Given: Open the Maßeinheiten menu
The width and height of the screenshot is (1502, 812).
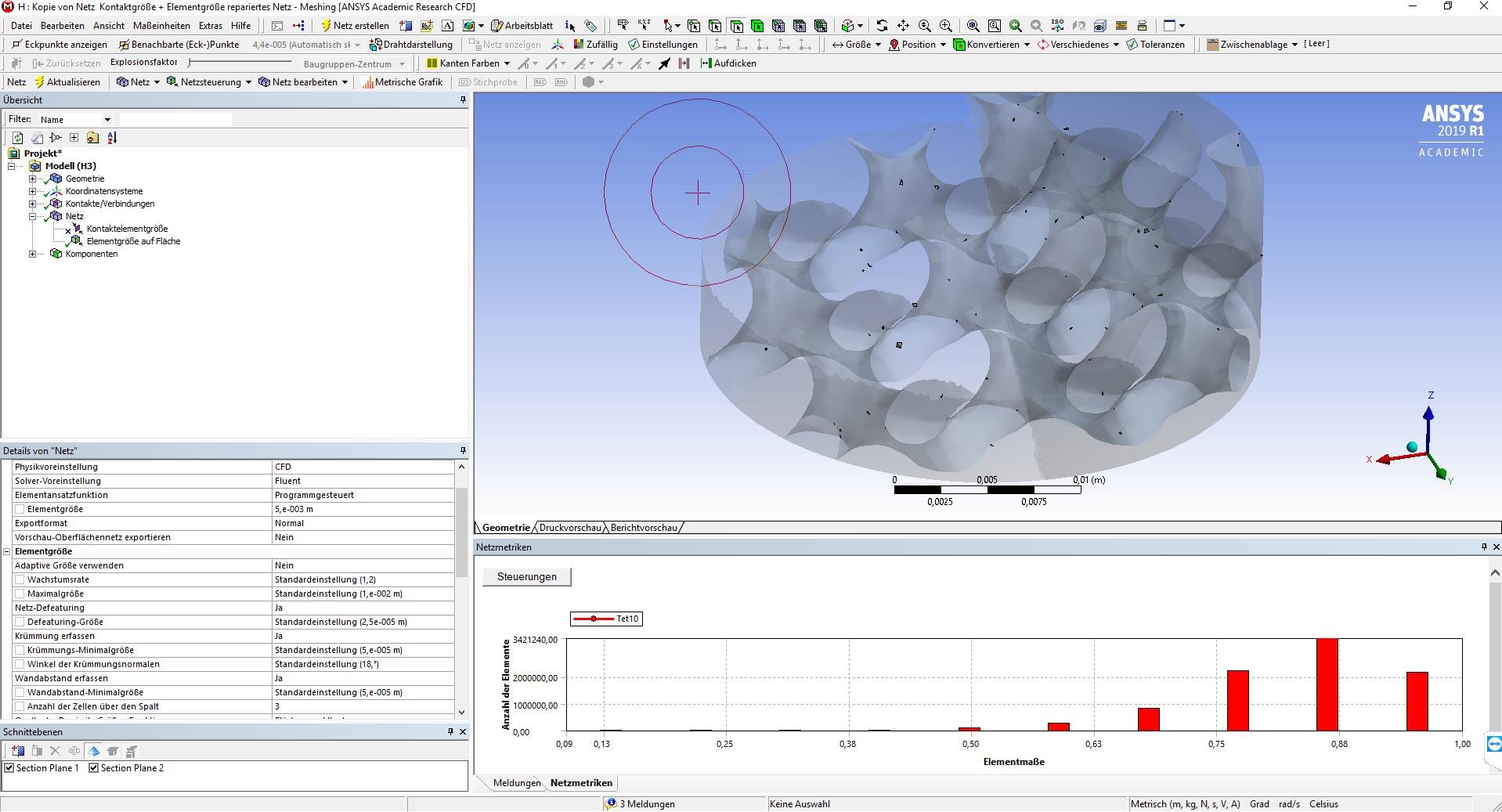Looking at the screenshot, I should (161, 26).
